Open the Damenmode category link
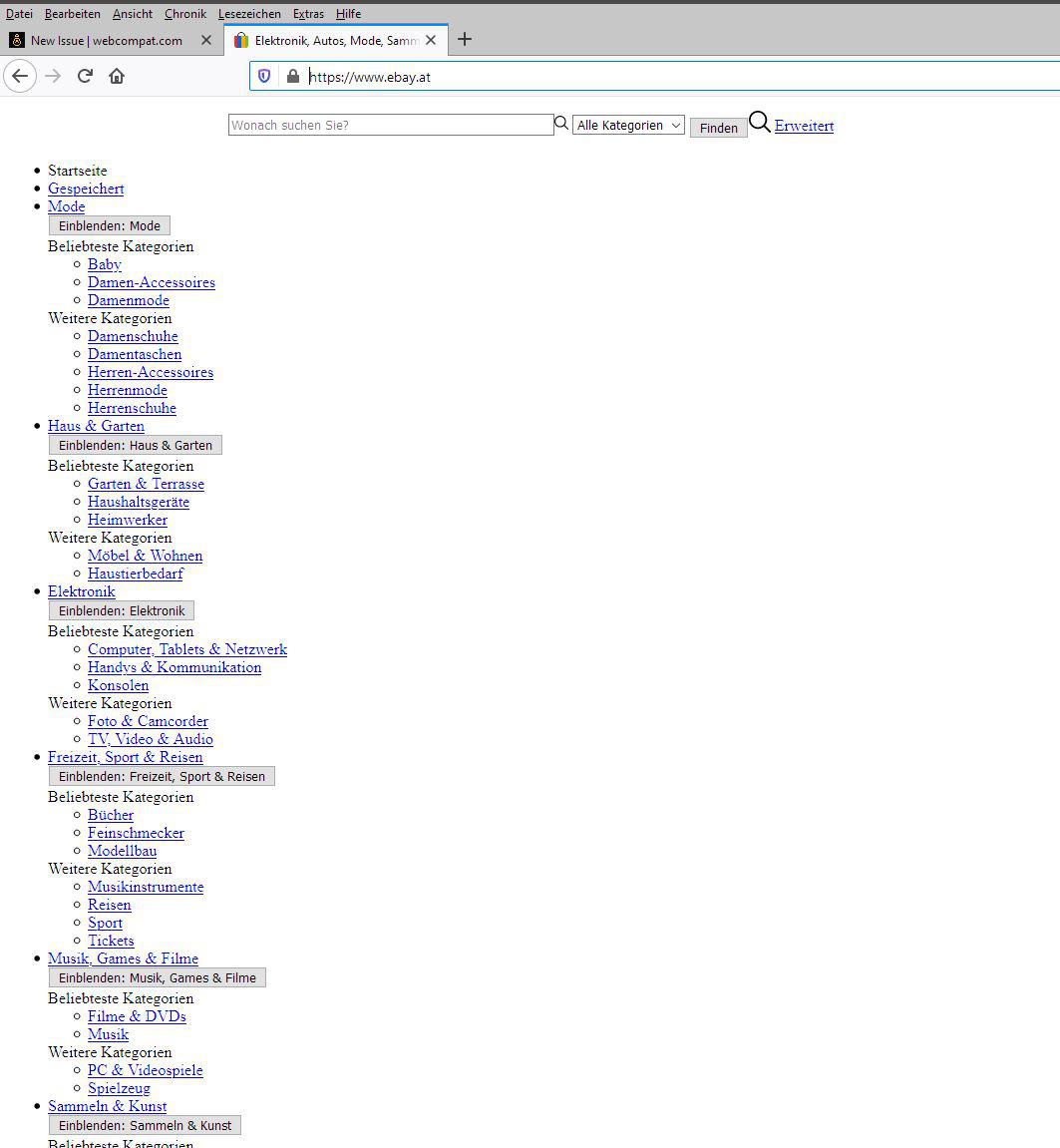The image size is (1060, 1148). point(128,300)
